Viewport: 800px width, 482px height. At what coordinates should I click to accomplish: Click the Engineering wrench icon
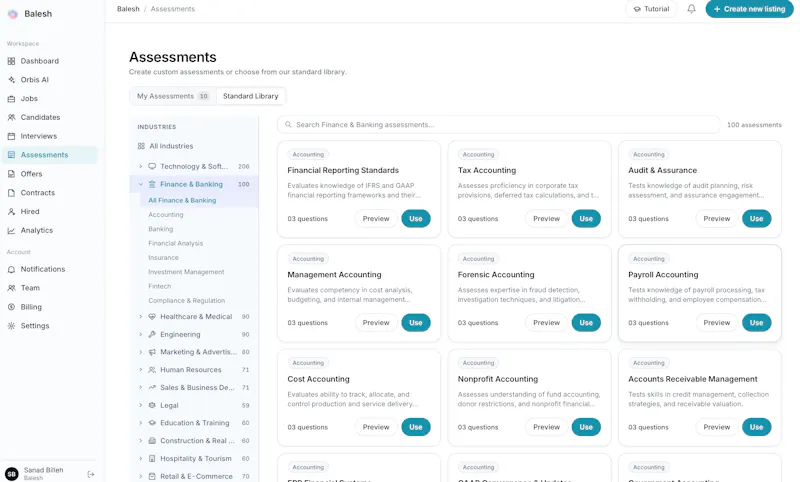point(152,335)
